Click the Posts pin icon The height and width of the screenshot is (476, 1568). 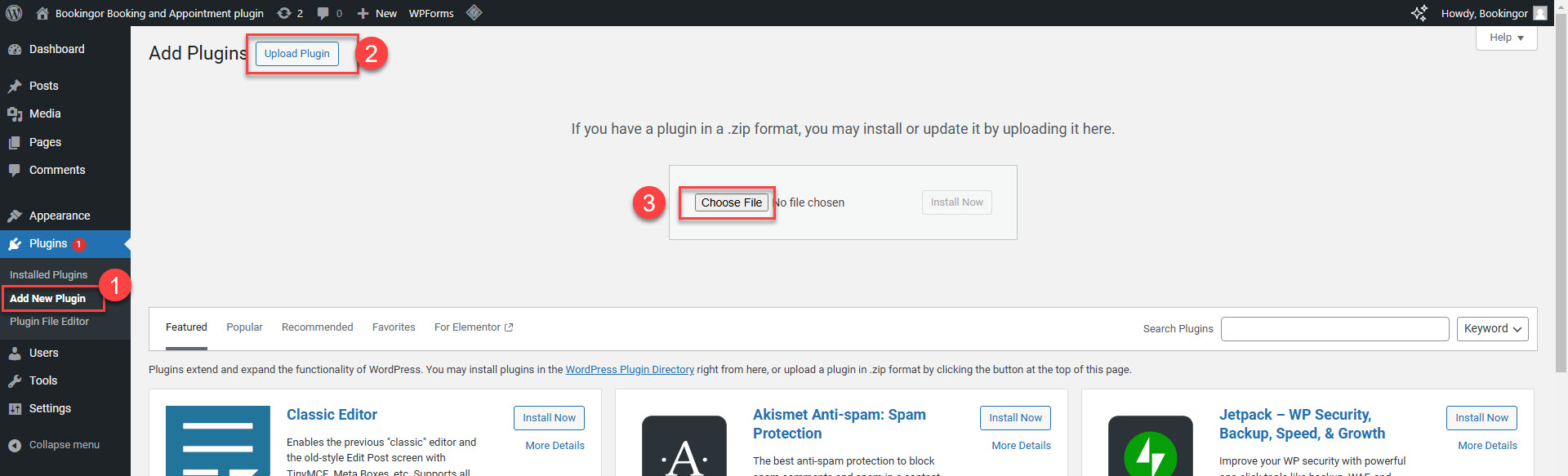(x=15, y=87)
